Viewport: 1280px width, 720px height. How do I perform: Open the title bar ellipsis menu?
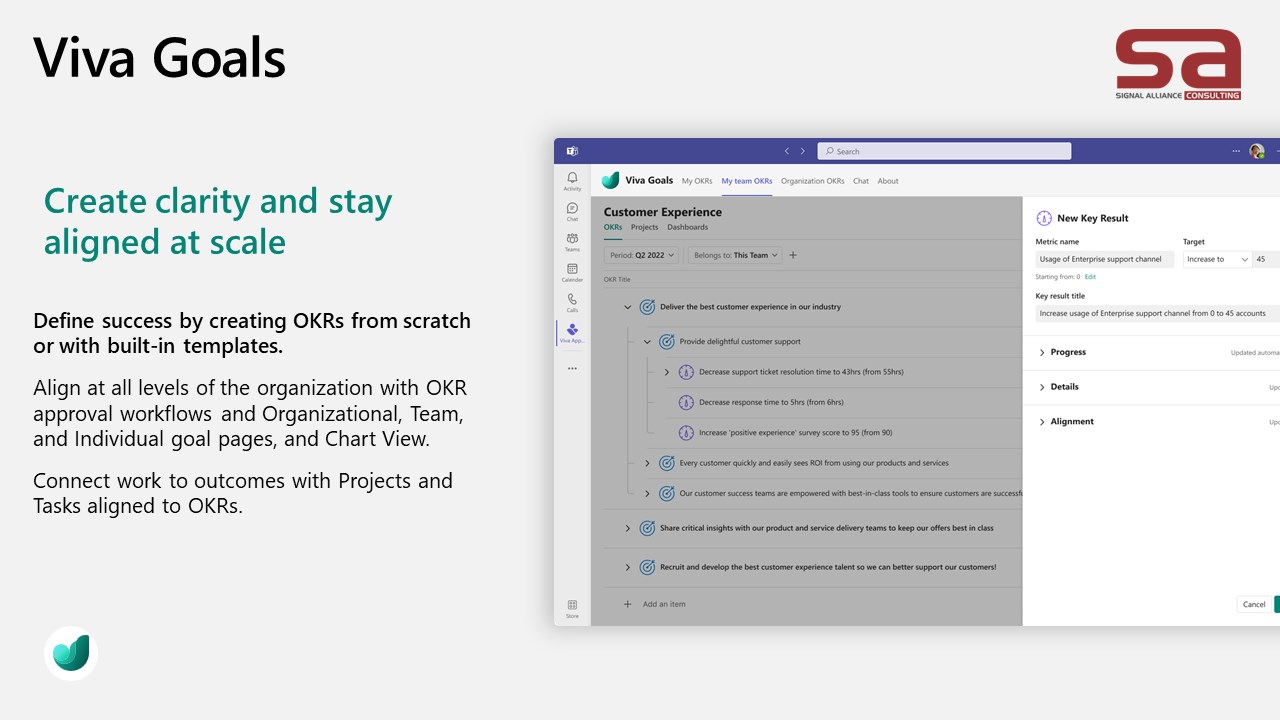click(x=1236, y=151)
